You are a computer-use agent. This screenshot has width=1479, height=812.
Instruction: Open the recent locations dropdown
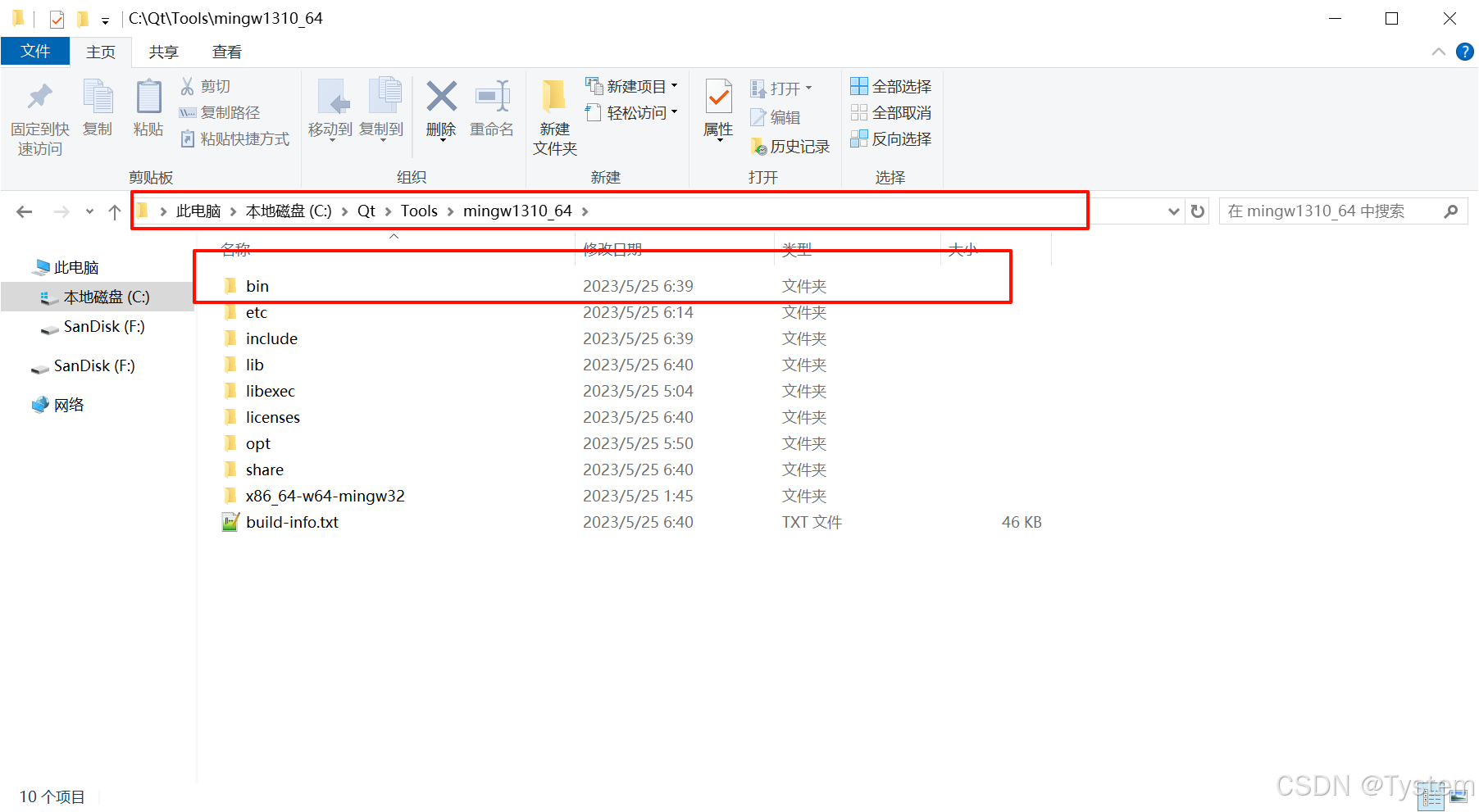89,211
